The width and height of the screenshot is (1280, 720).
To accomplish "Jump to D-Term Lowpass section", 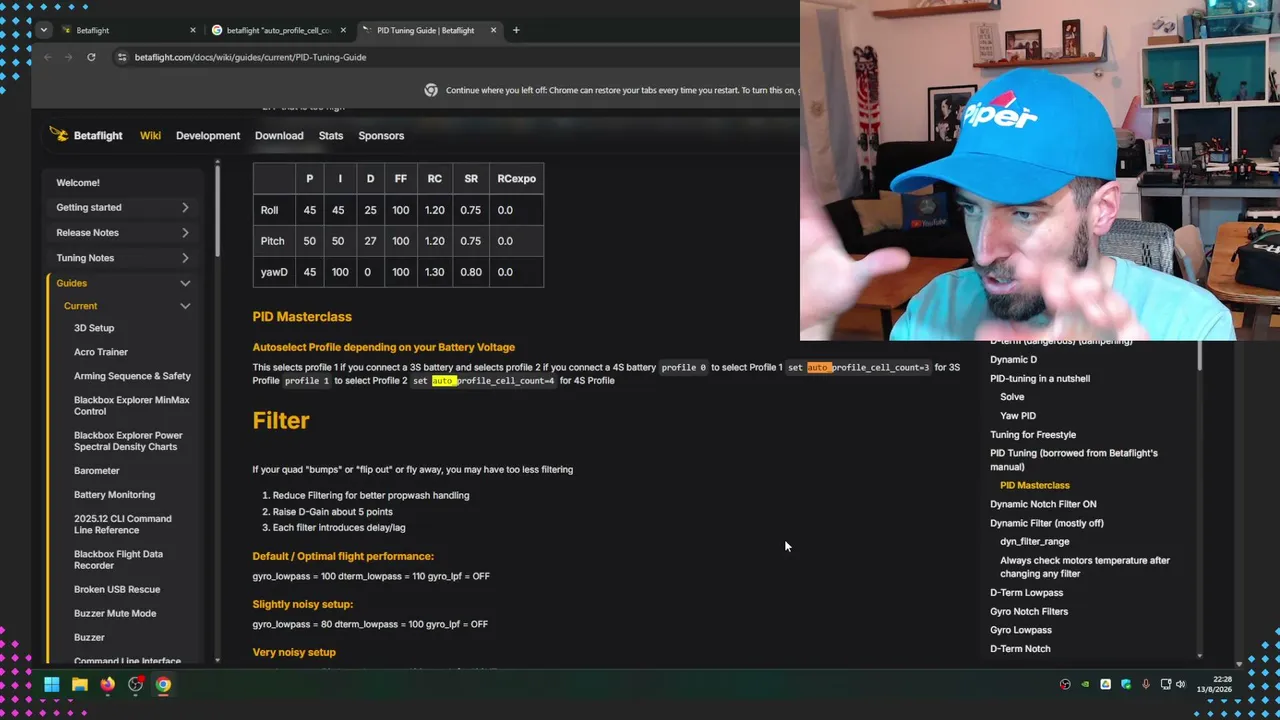I will 1026,592.
